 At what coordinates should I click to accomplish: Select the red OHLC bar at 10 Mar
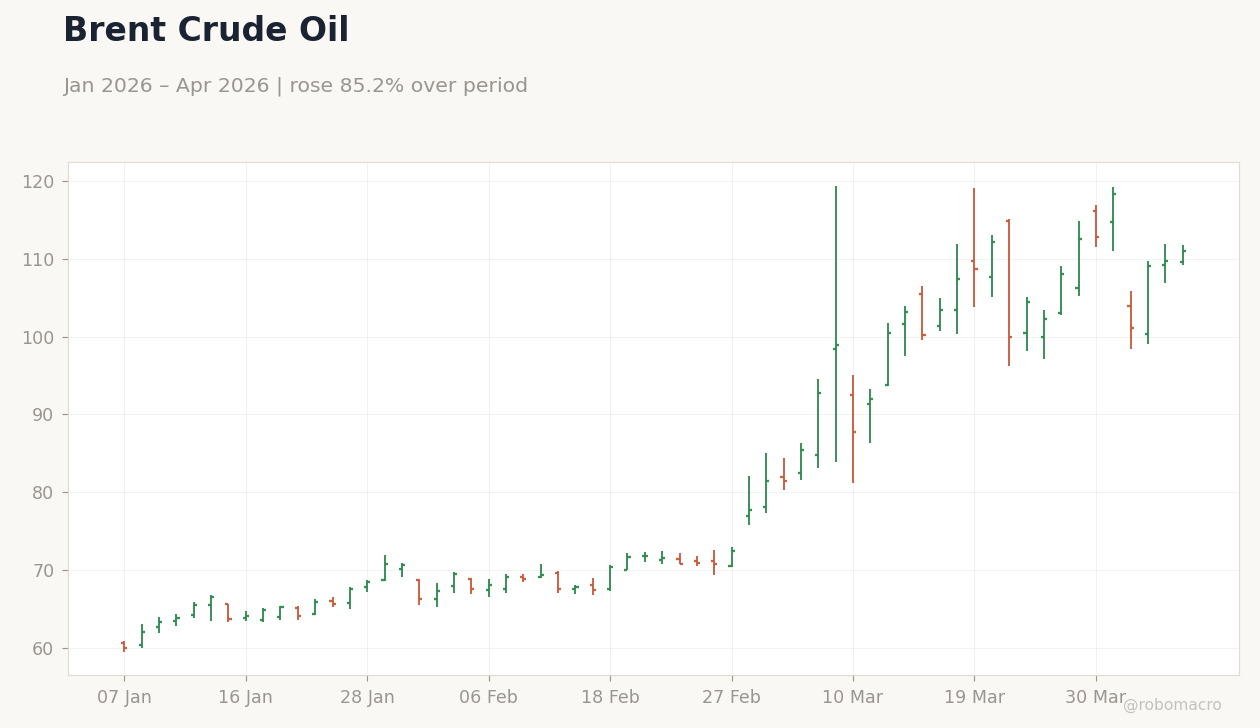(853, 429)
